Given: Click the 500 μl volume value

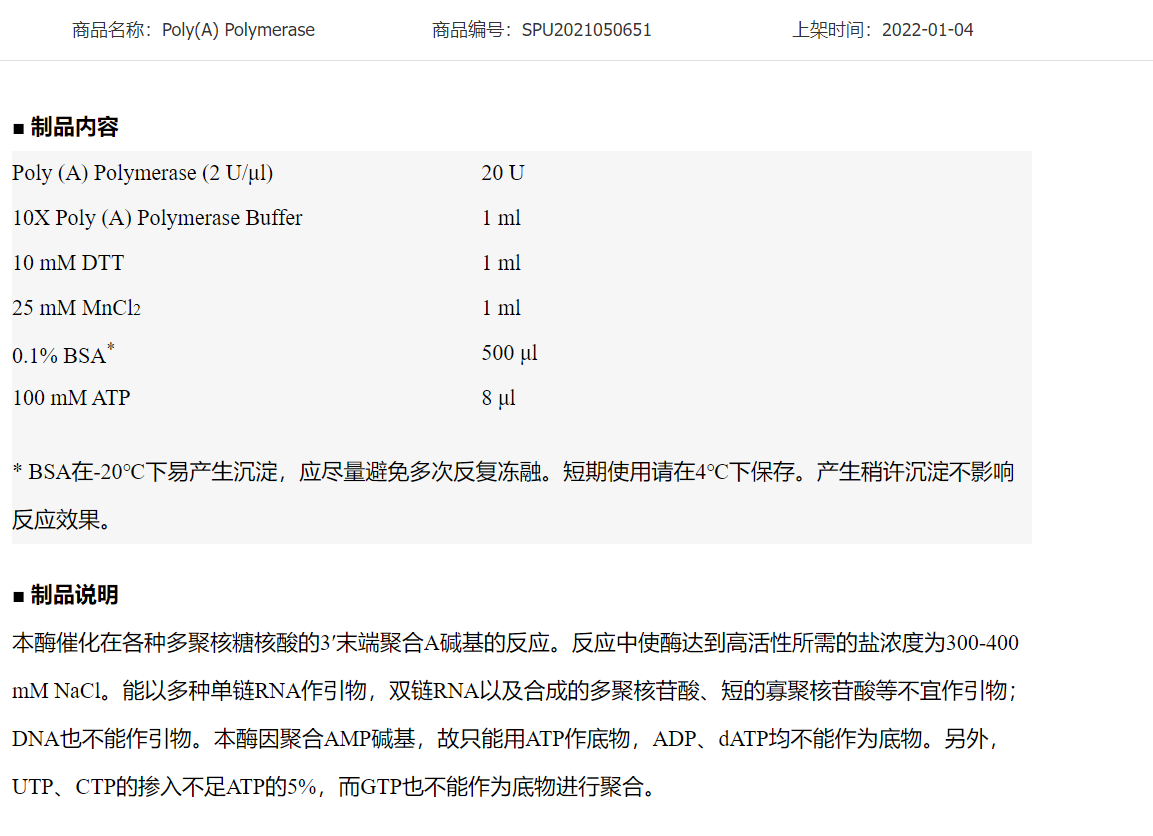Looking at the screenshot, I should click(509, 353).
